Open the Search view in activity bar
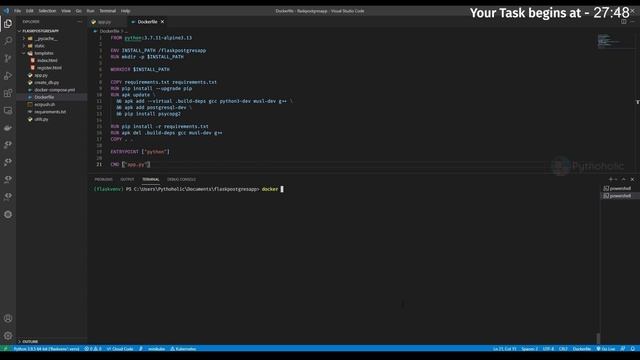 [x=8, y=41]
